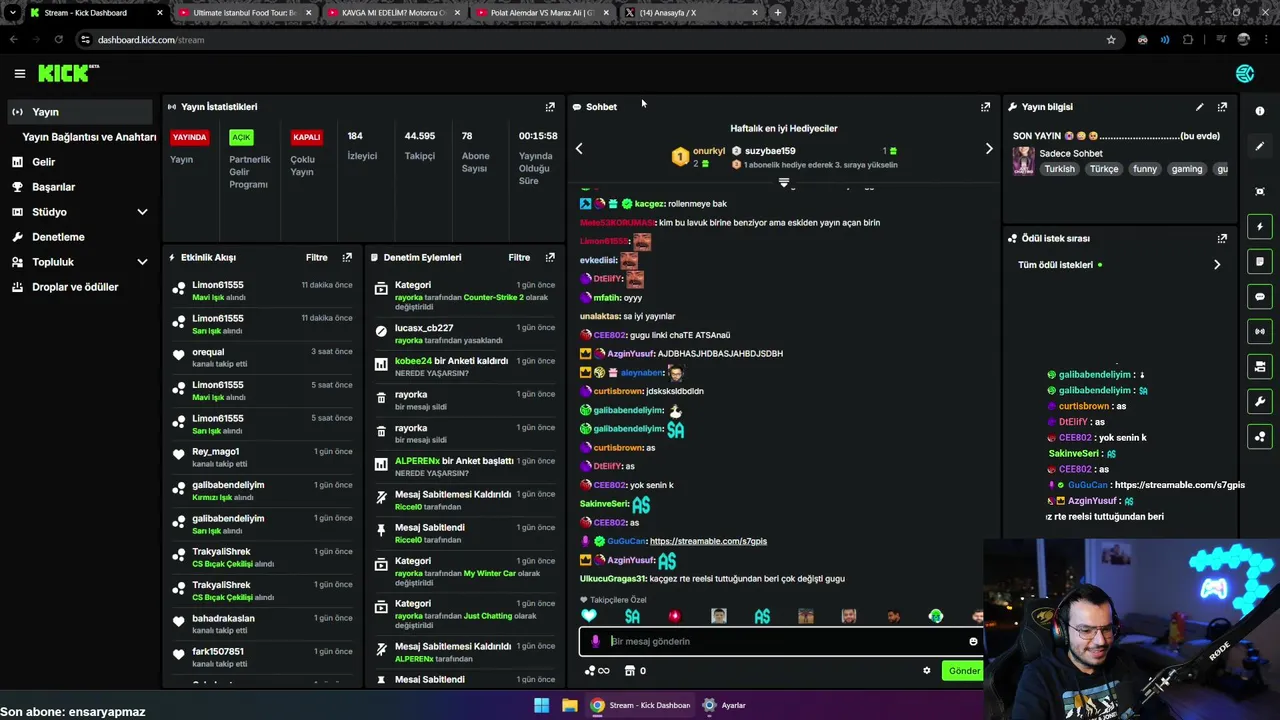Switch to Ultimate Istanbul Food Tour tab

245,13
